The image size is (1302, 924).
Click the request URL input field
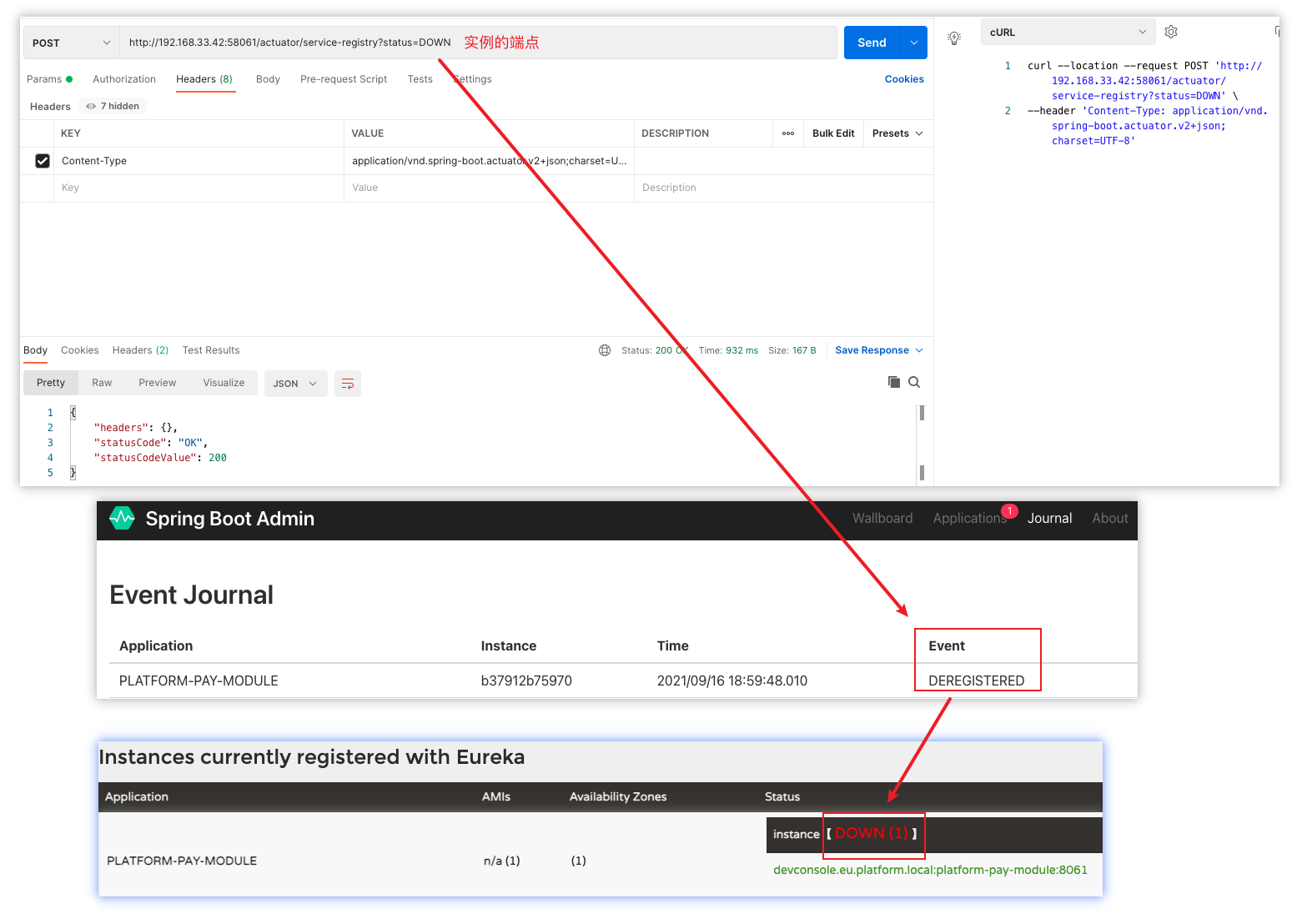(x=479, y=43)
